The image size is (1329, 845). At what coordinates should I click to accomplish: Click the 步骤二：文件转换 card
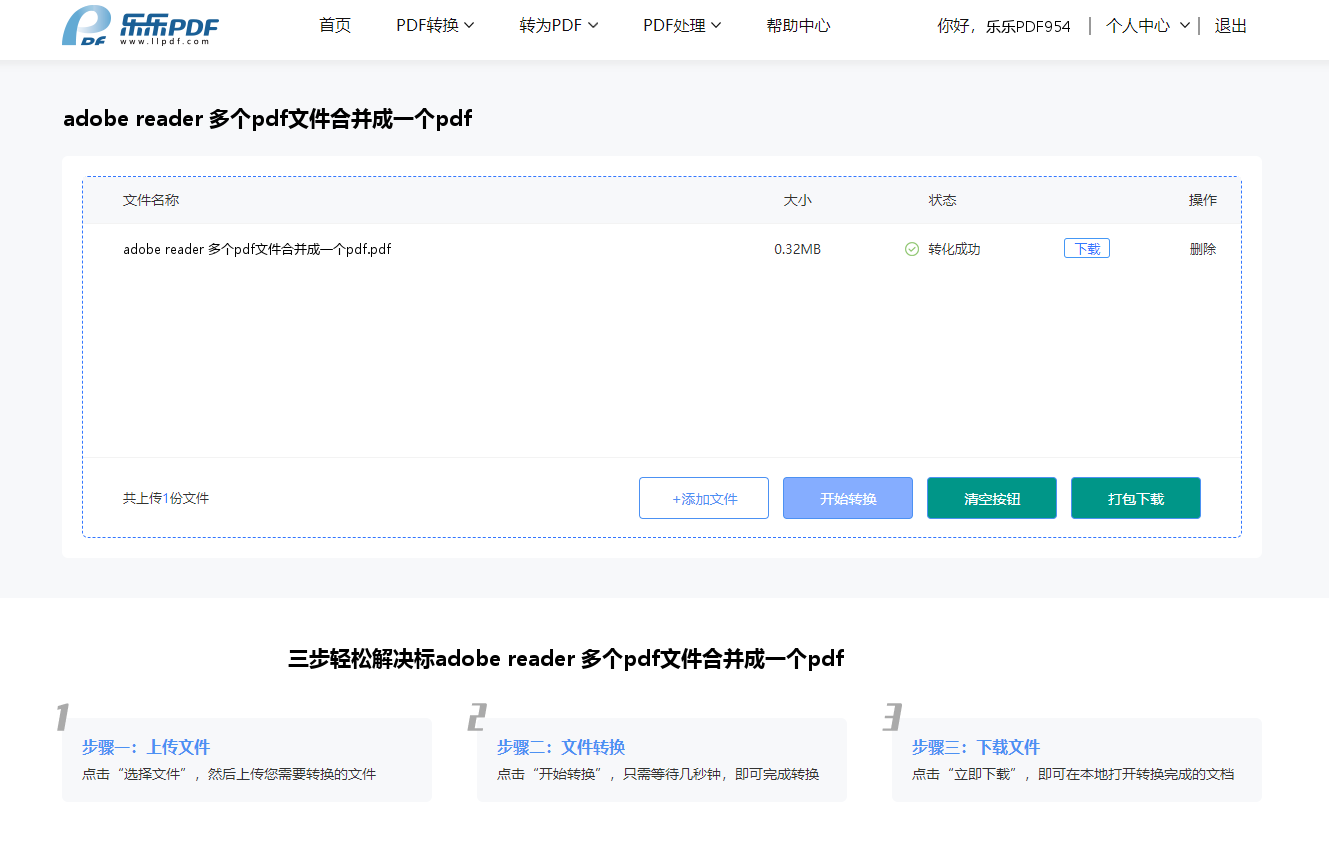pyautogui.click(x=662, y=760)
